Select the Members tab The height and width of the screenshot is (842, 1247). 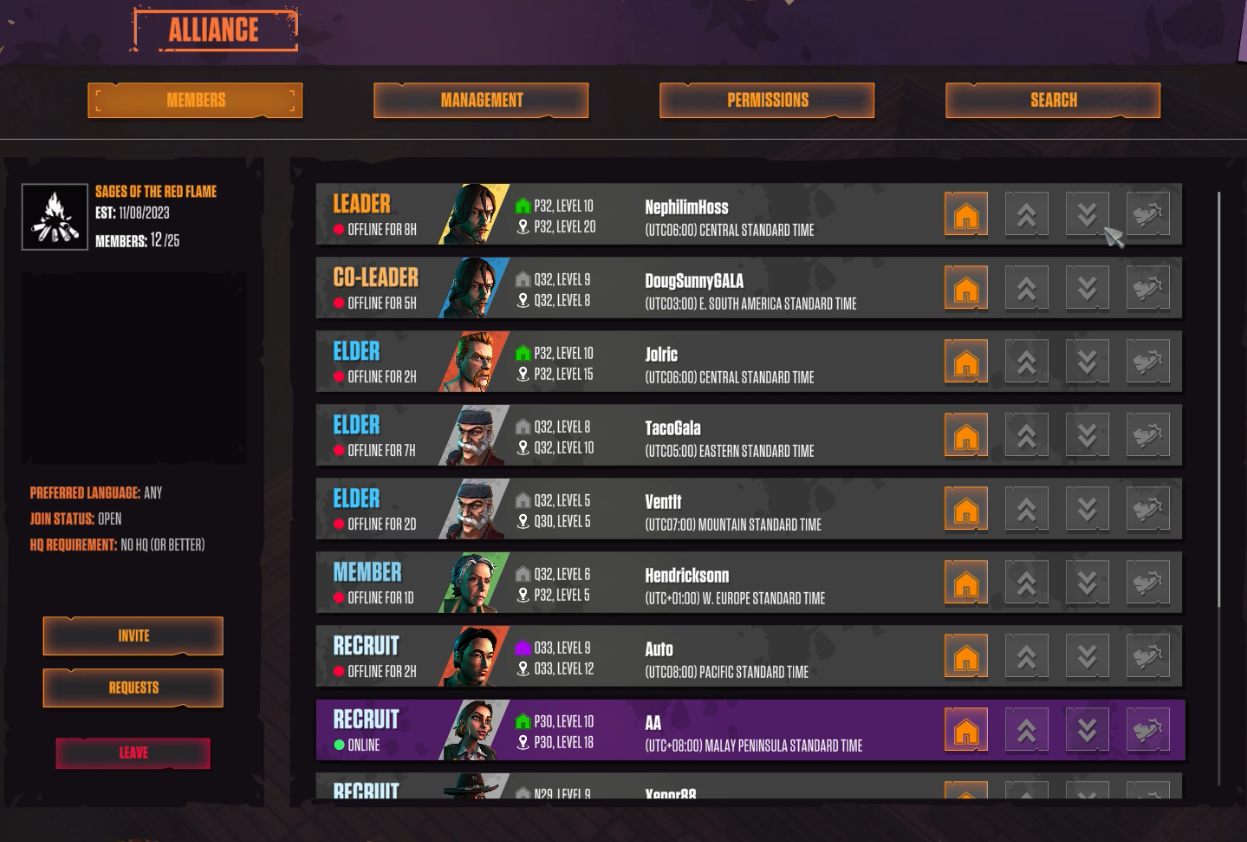(195, 100)
